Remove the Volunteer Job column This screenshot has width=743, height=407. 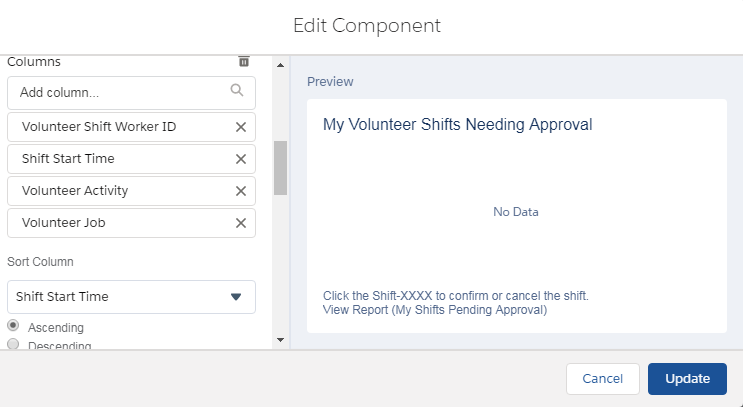click(241, 223)
